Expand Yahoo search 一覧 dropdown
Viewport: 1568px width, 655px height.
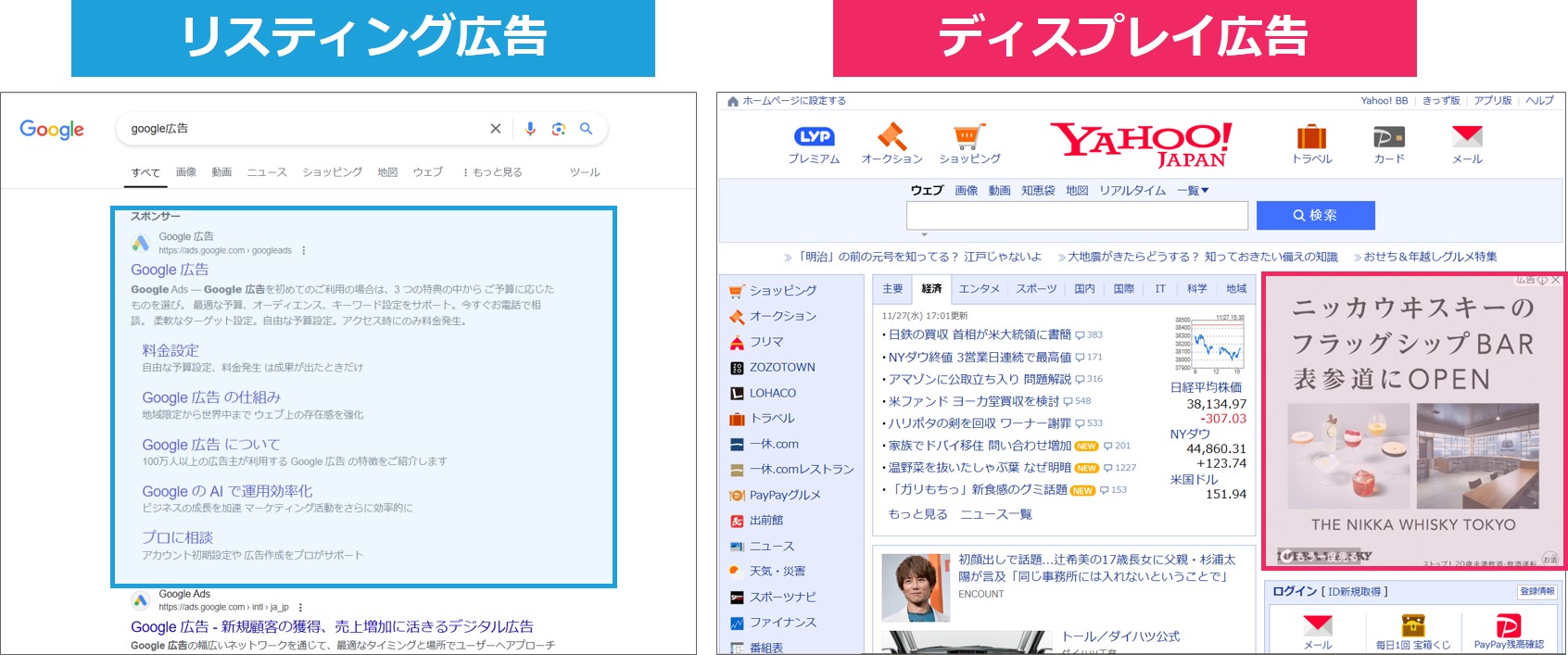1193,191
